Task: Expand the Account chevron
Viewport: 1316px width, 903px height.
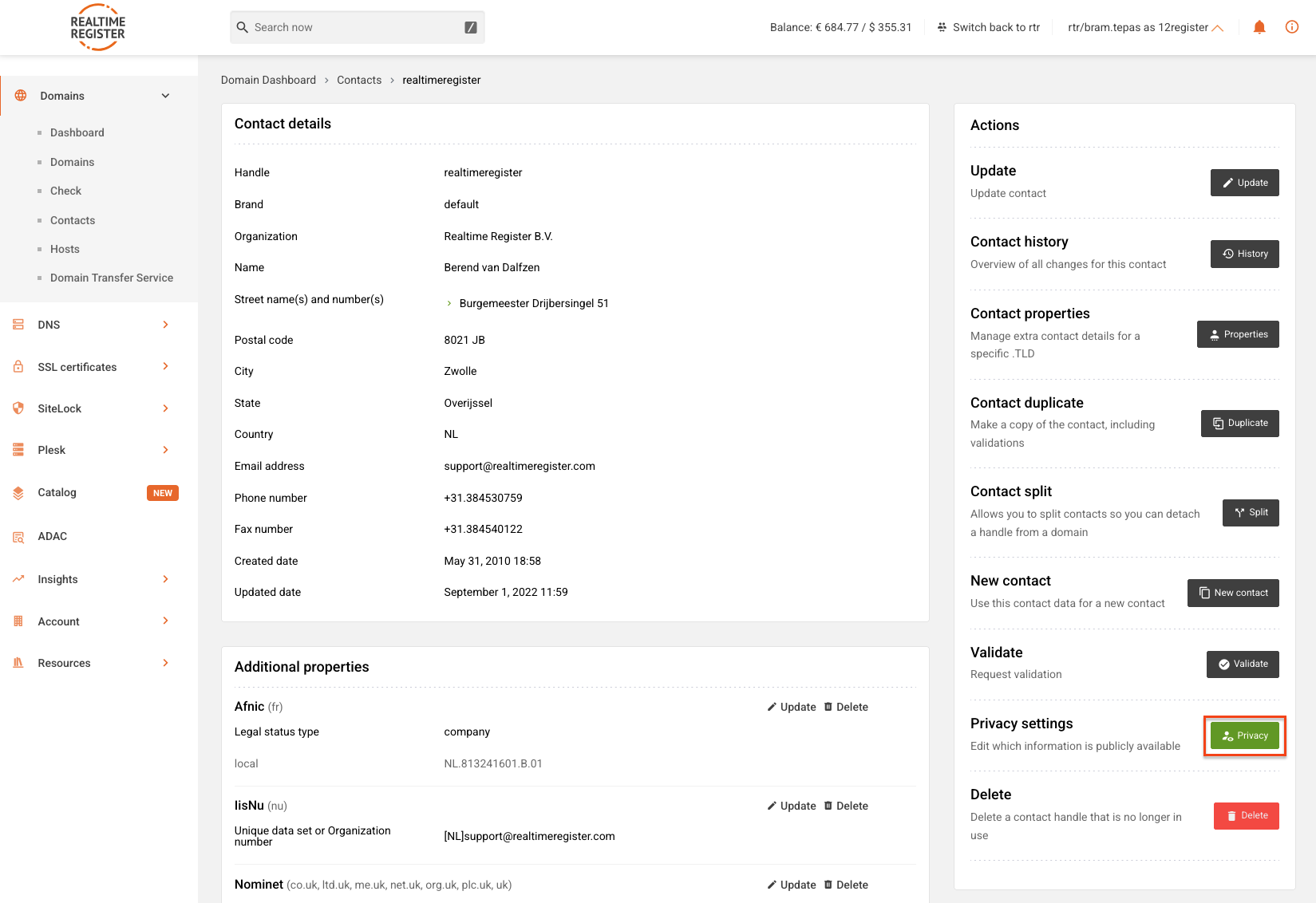Action: [166, 621]
